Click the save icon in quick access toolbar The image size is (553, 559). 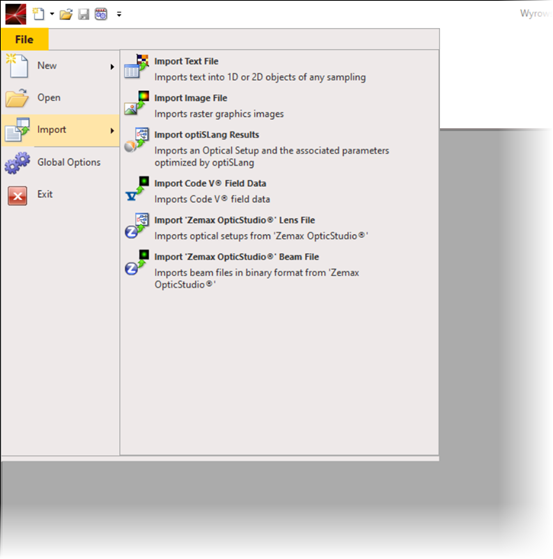(84, 14)
